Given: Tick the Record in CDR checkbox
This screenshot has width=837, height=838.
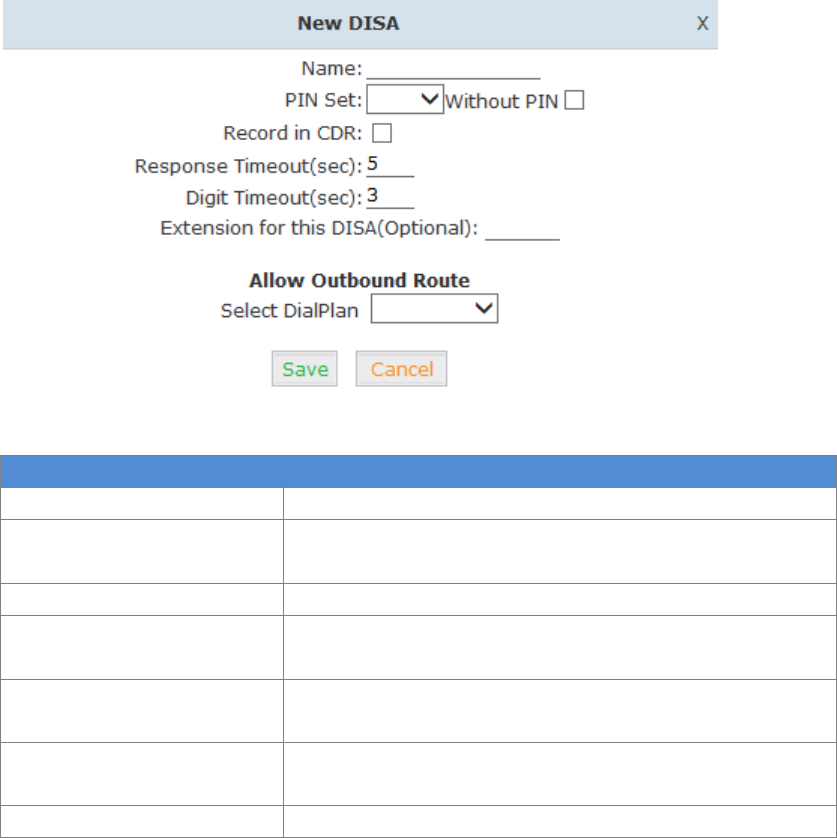Looking at the screenshot, I should pyautogui.click(x=381, y=133).
